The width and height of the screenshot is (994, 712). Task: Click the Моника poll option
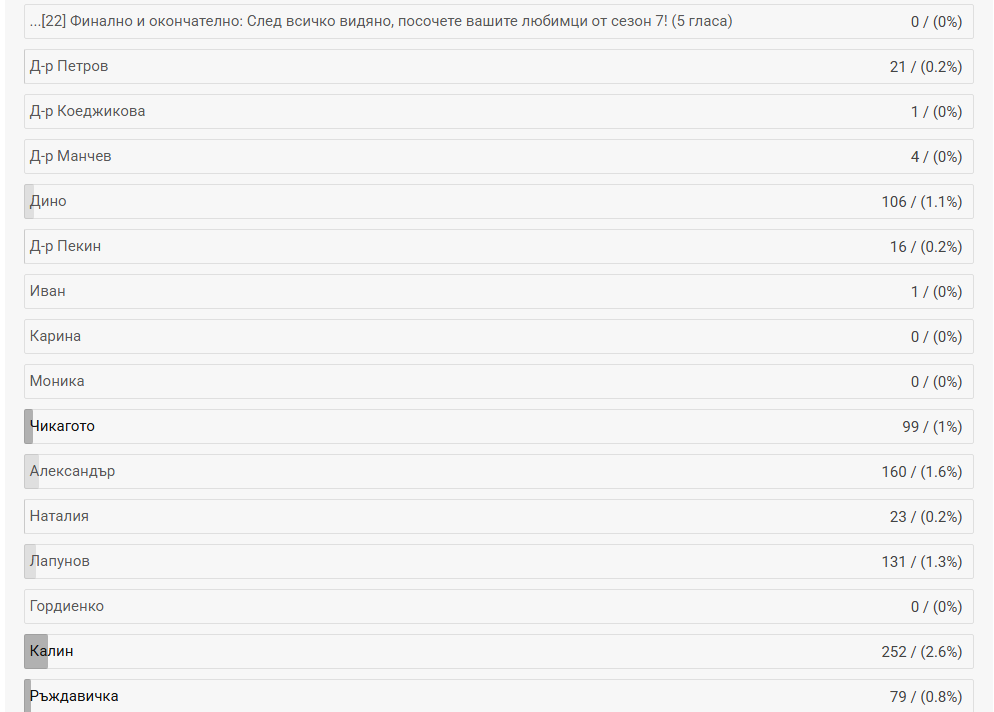coord(57,381)
